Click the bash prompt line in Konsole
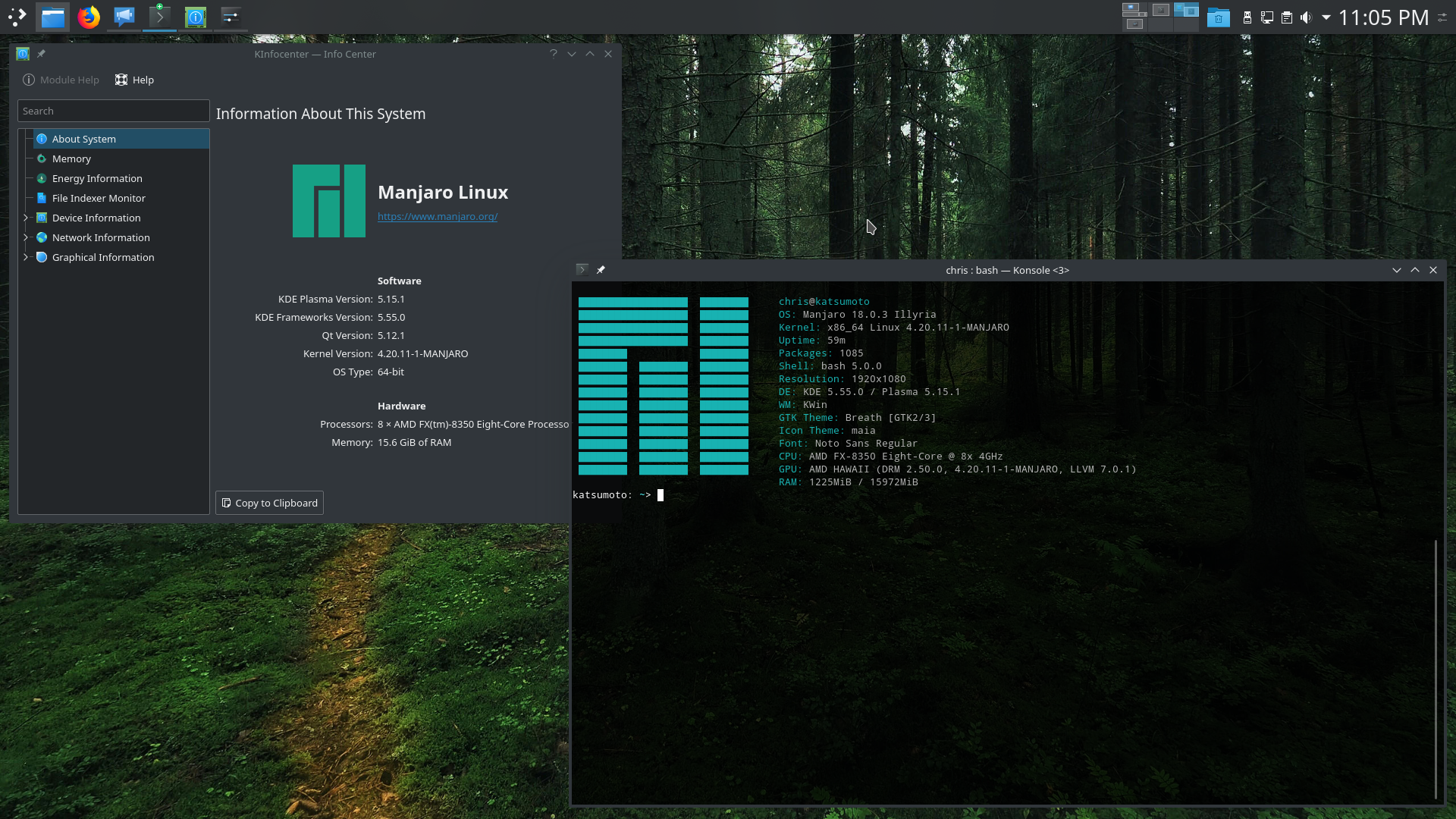 pos(618,495)
